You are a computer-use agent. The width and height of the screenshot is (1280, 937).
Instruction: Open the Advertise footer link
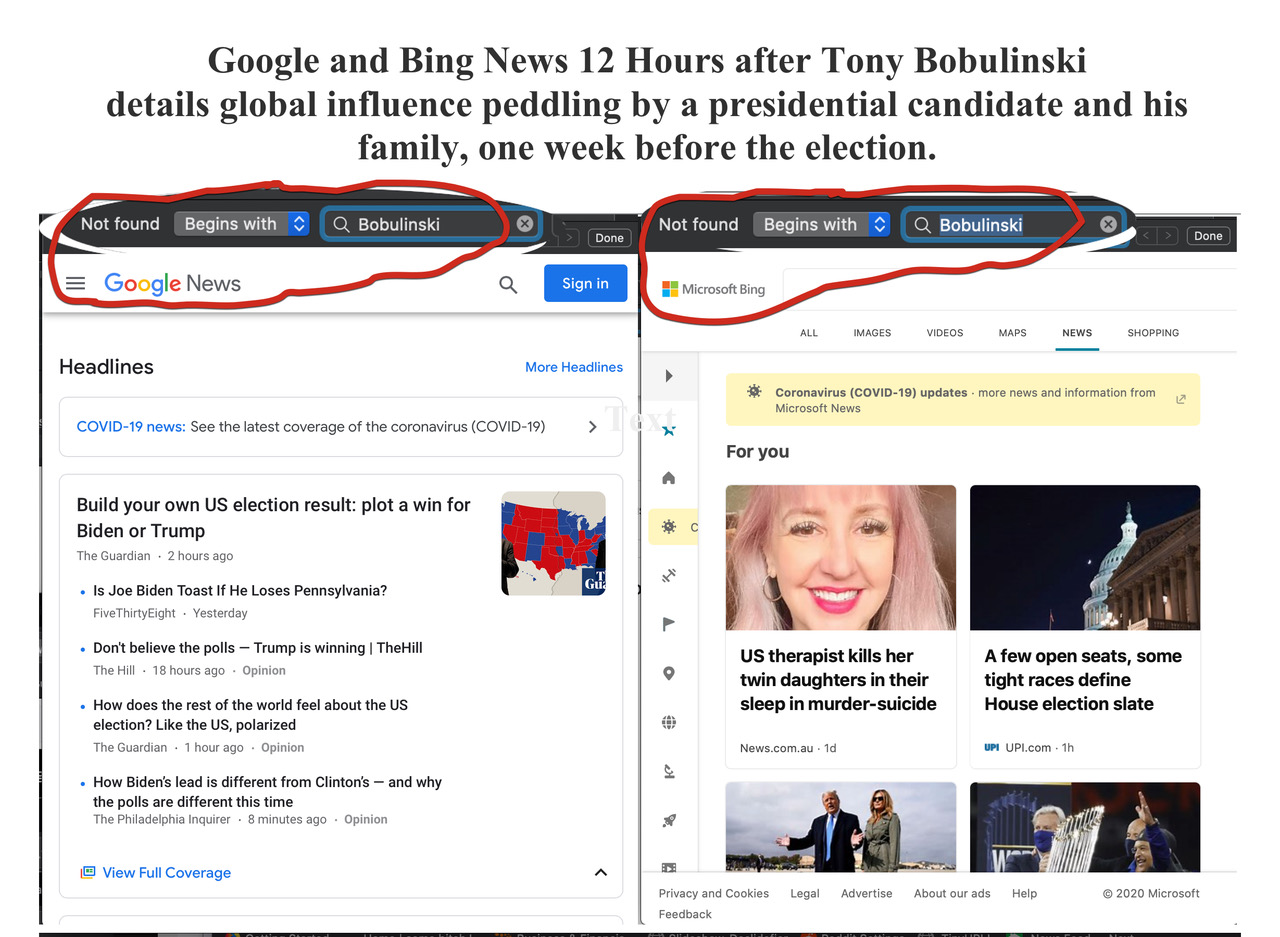(x=867, y=894)
